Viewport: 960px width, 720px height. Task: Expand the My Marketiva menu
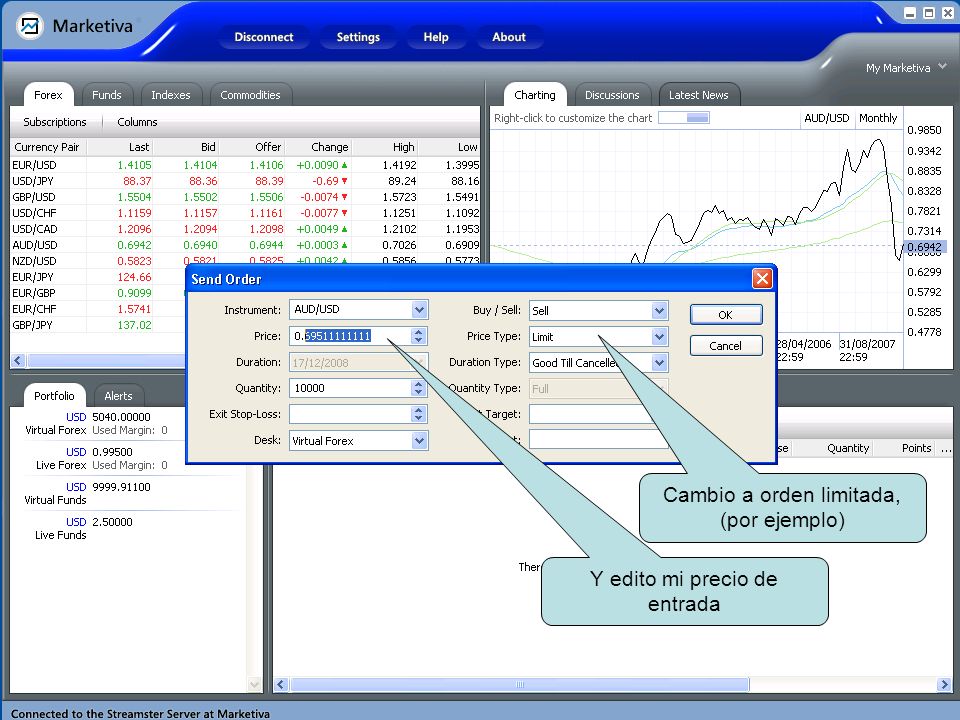click(906, 68)
